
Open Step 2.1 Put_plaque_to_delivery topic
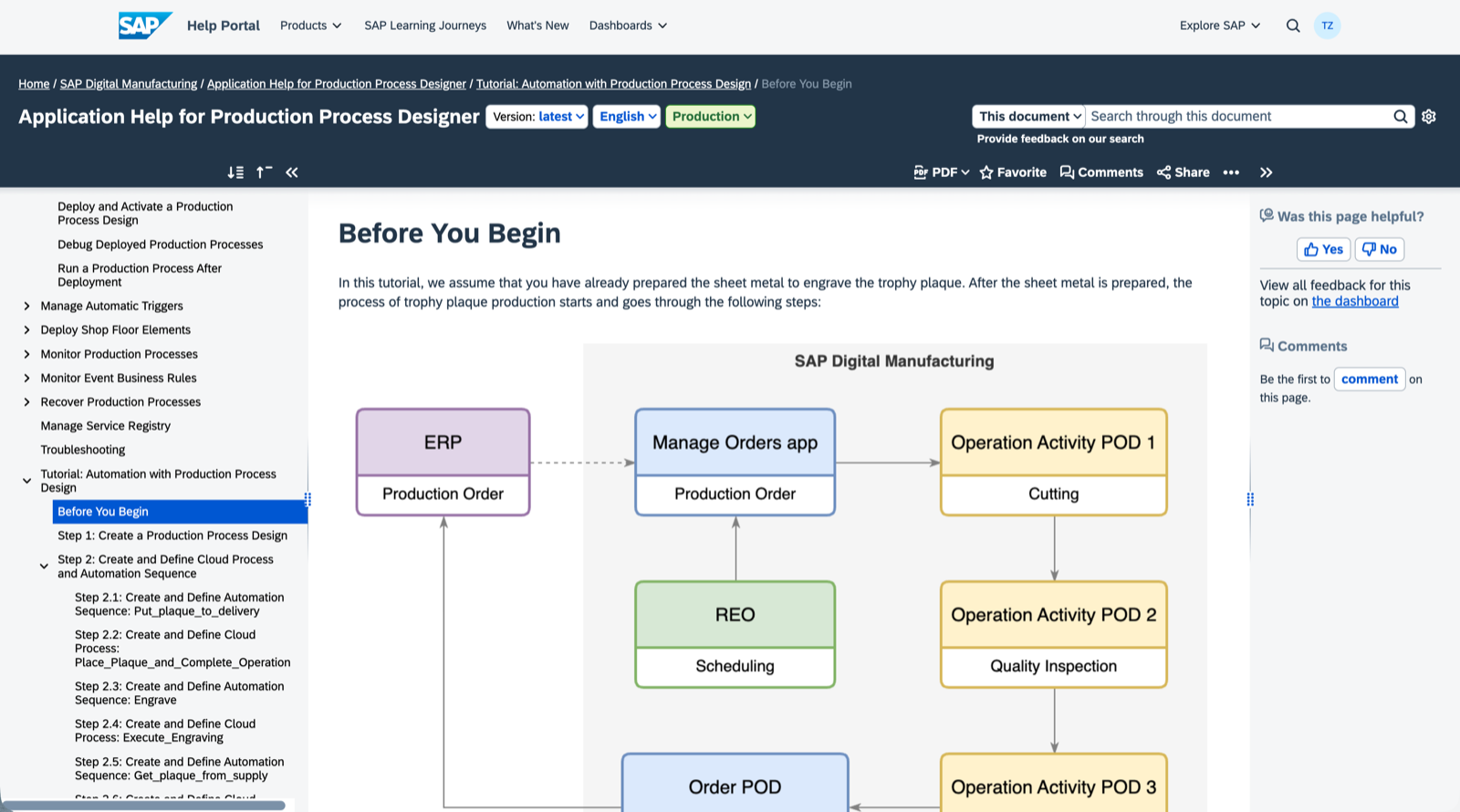pos(180,604)
